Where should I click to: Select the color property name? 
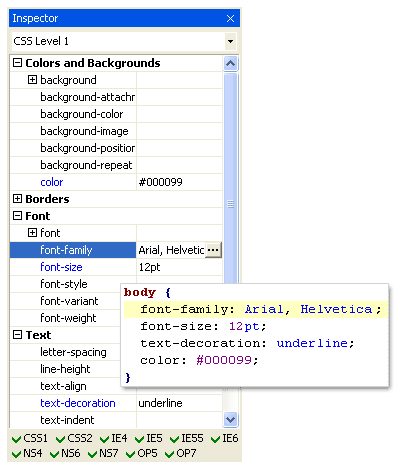pos(52,182)
